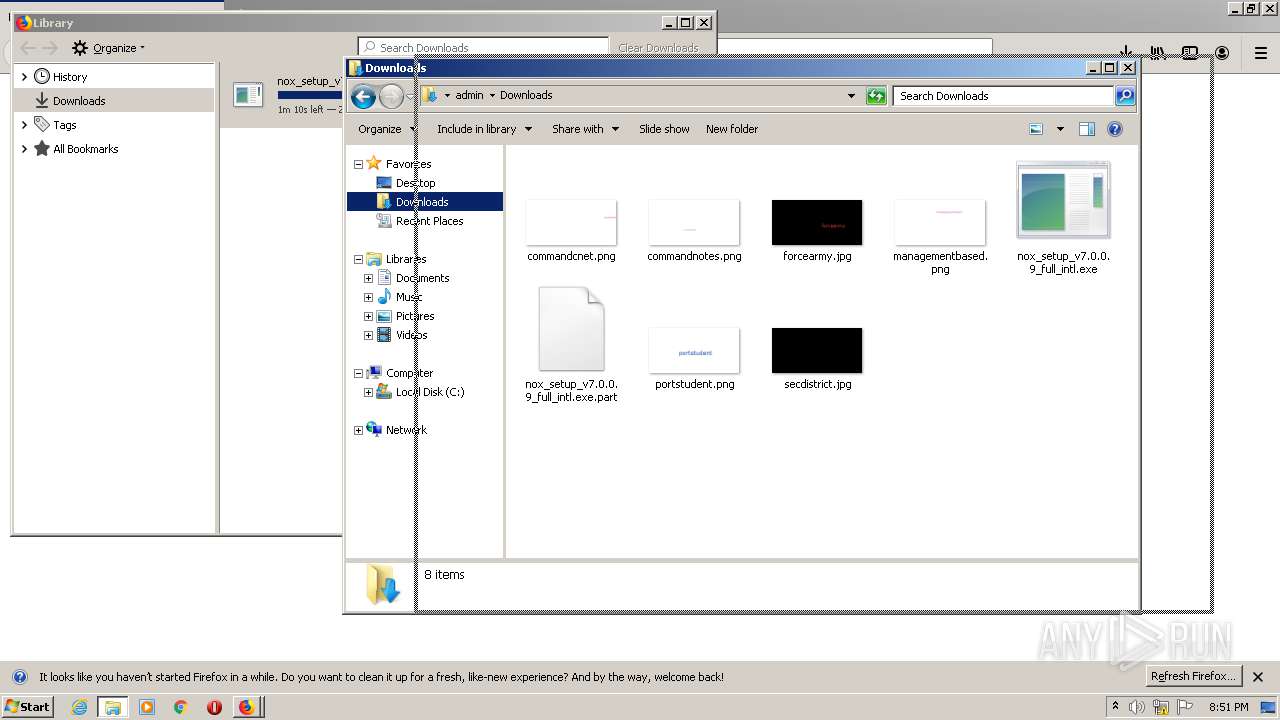Open Windows Explorer taskbar icon
Image resolution: width=1280 pixels, height=720 pixels.
tap(113, 707)
